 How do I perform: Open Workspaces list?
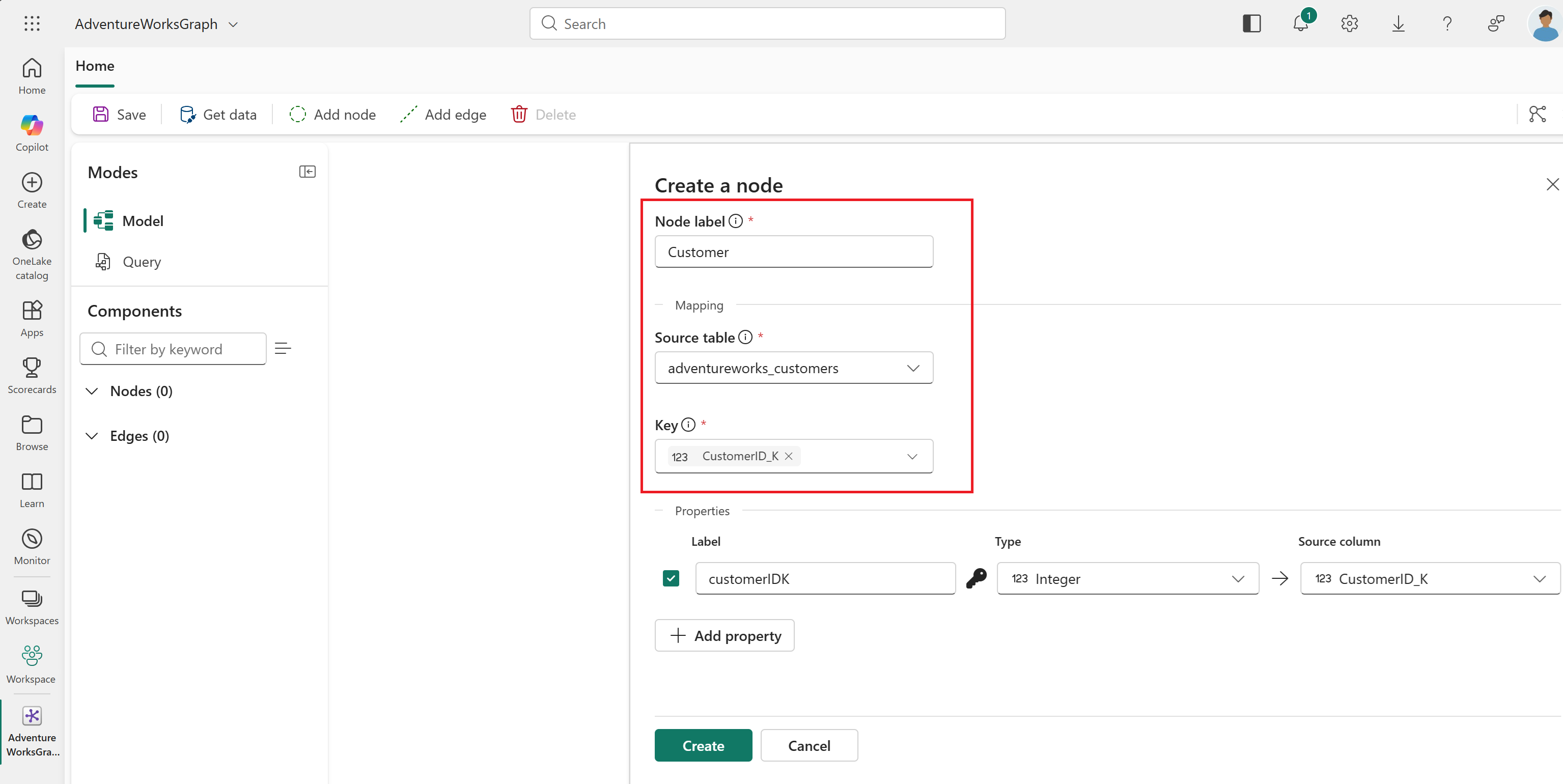coord(32,607)
